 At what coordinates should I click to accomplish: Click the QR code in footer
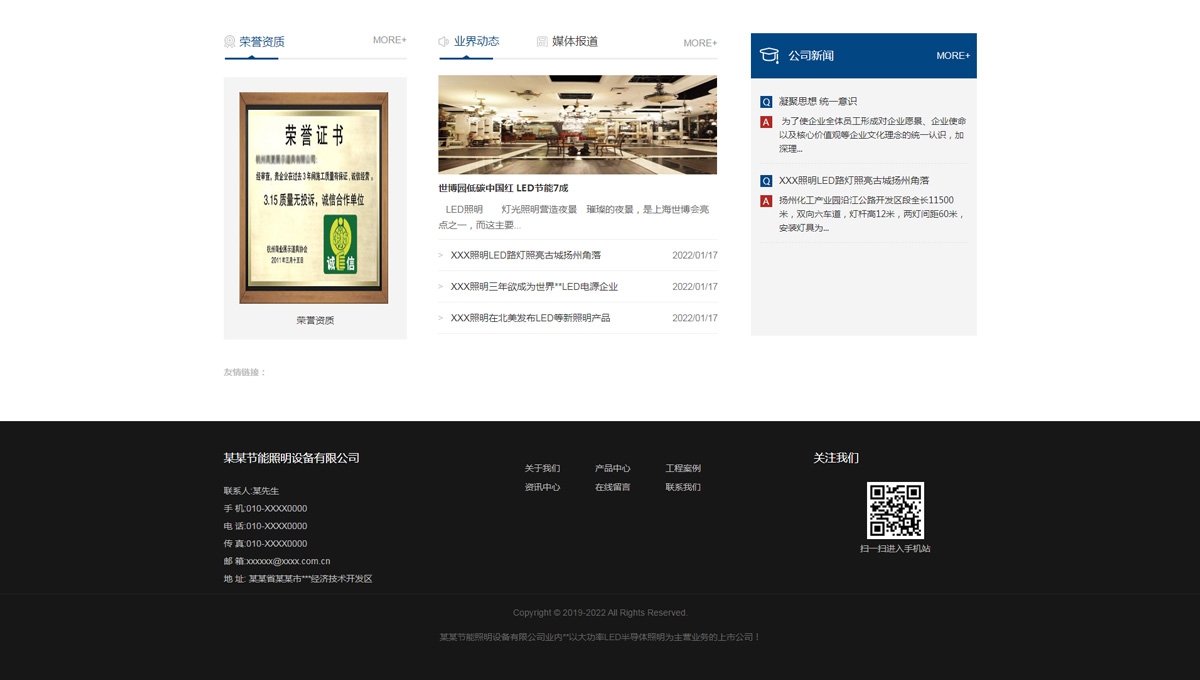pyautogui.click(x=895, y=510)
